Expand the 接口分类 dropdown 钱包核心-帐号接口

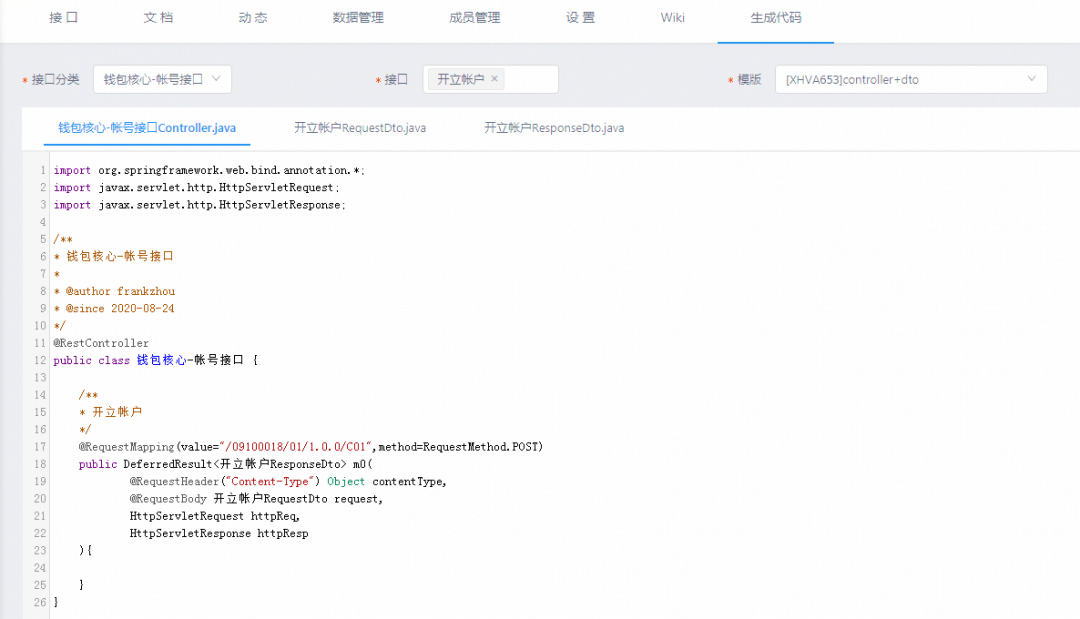pyautogui.click(x=162, y=79)
